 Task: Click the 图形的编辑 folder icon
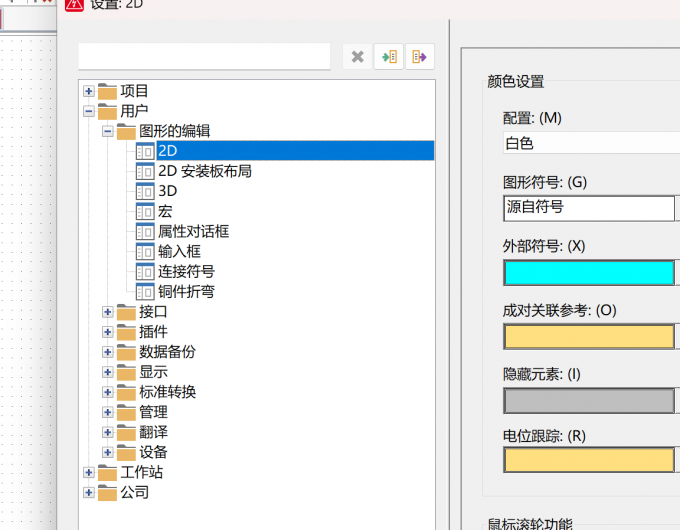tap(126, 131)
